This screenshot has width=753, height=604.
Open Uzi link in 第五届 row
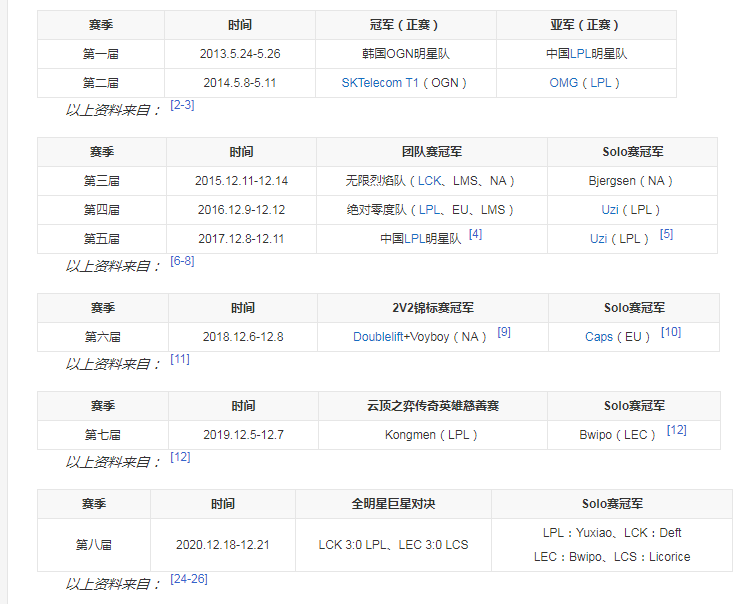(598, 239)
